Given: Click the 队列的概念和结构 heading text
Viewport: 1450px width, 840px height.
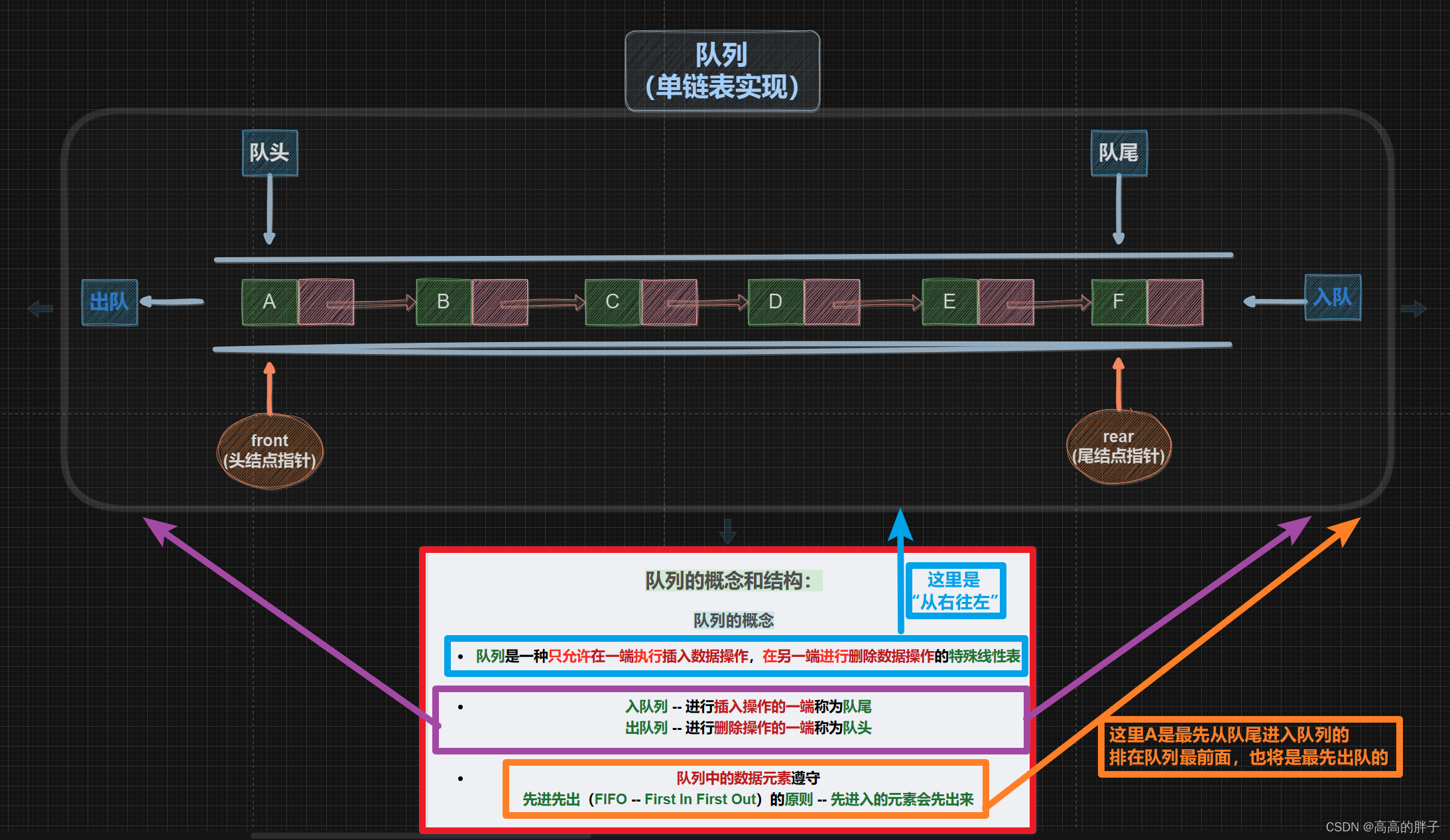Looking at the screenshot, I should (728, 581).
